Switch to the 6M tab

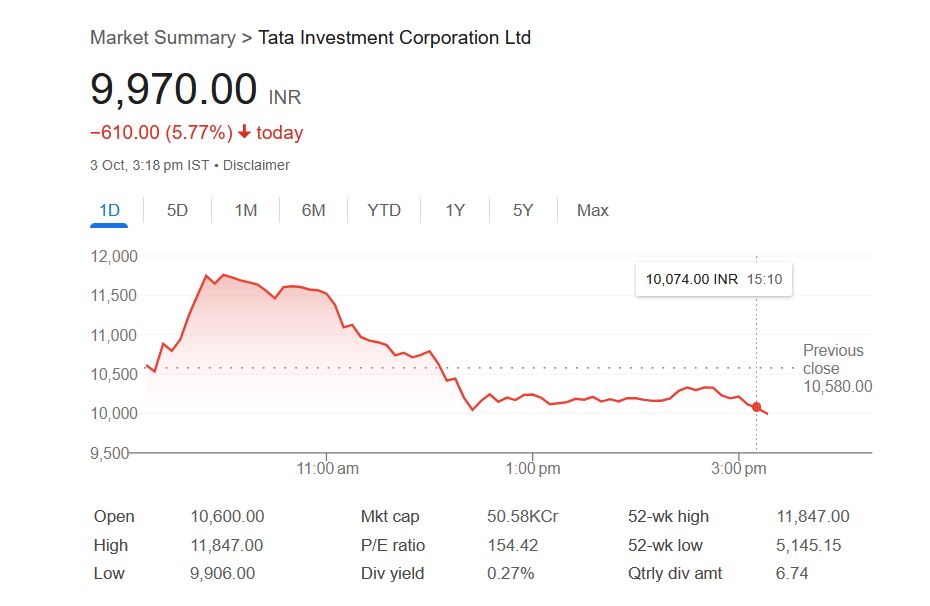pyautogui.click(x=314, y=210)
